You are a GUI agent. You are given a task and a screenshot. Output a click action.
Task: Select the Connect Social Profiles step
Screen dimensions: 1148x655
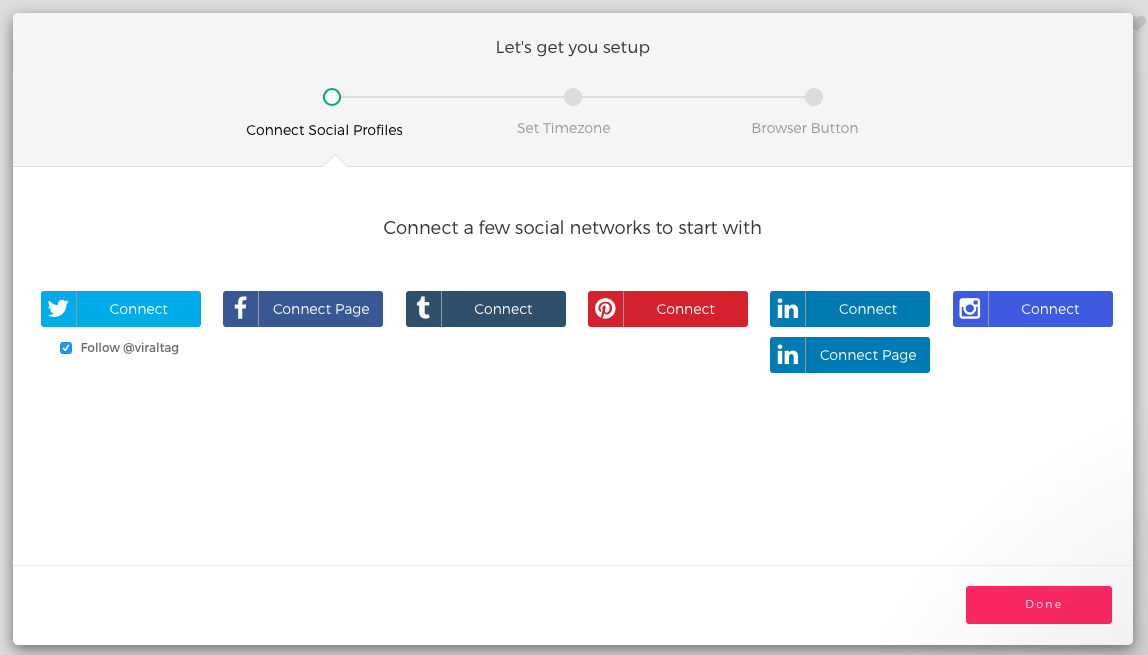tap(324, 130)
